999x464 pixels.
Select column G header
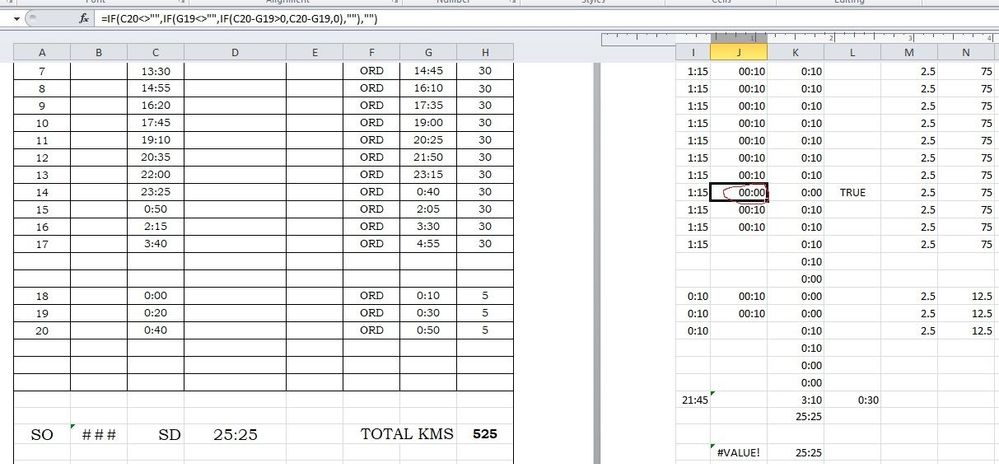click(x=428, y=53)
